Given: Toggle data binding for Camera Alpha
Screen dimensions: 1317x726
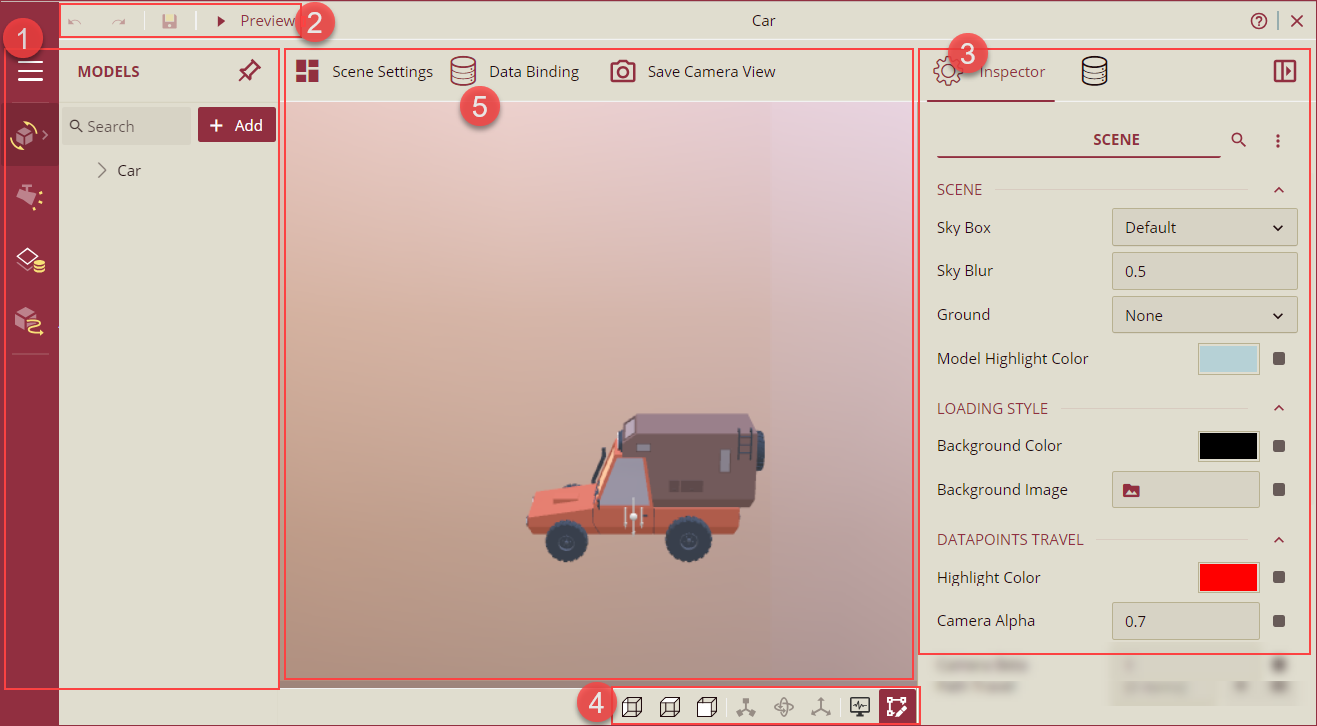Looking at the screenshot, I should [1279, 620].
